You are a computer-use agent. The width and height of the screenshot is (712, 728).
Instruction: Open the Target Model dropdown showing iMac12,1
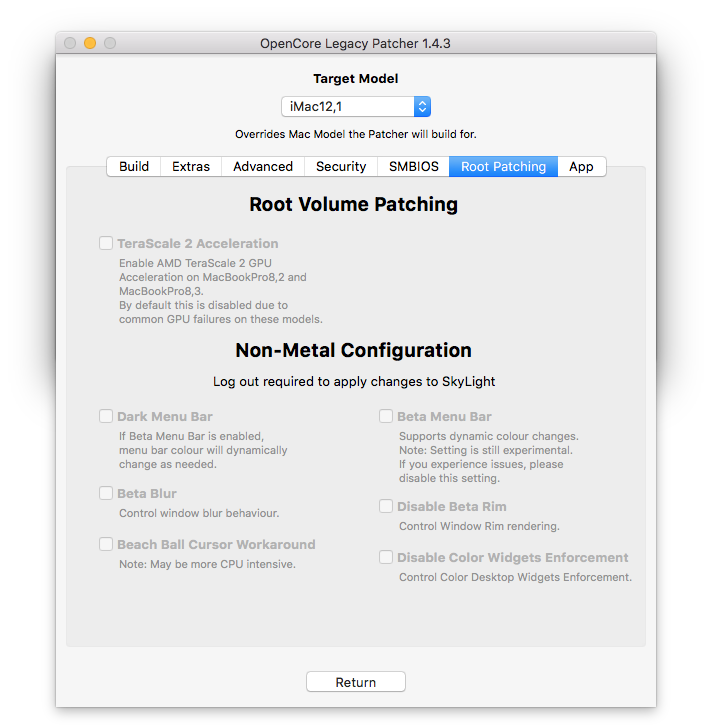pos(356,107)
